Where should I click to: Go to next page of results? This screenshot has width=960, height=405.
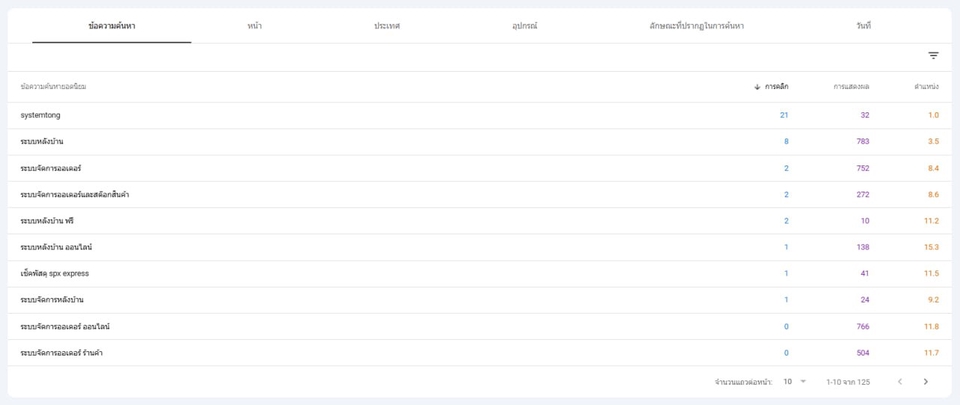(x=925, y=382)
